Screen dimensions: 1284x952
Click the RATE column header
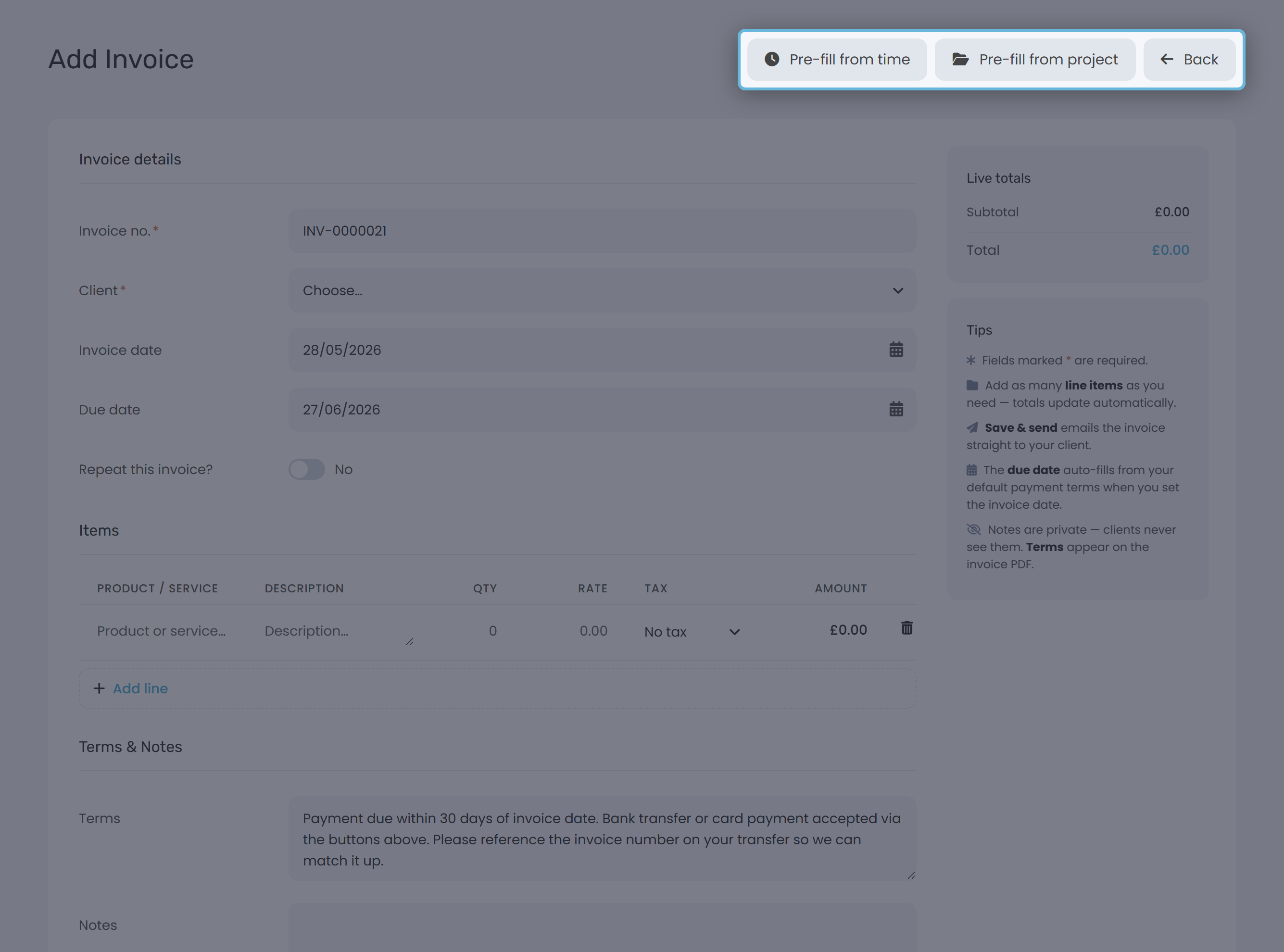pos(592,589)
